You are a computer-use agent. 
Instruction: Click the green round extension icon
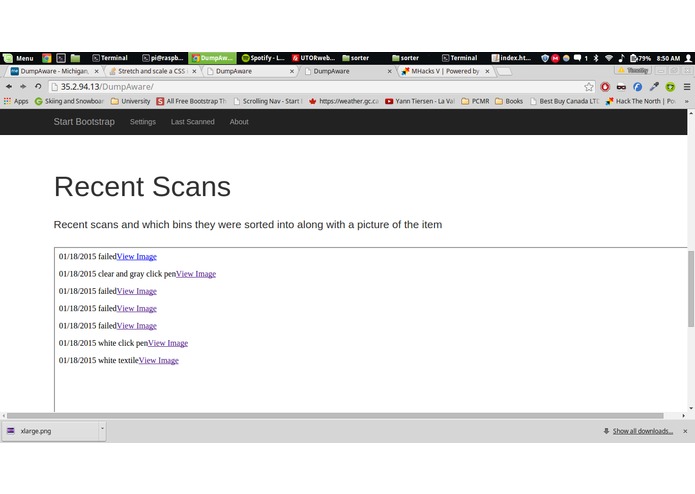pos(670,87)
